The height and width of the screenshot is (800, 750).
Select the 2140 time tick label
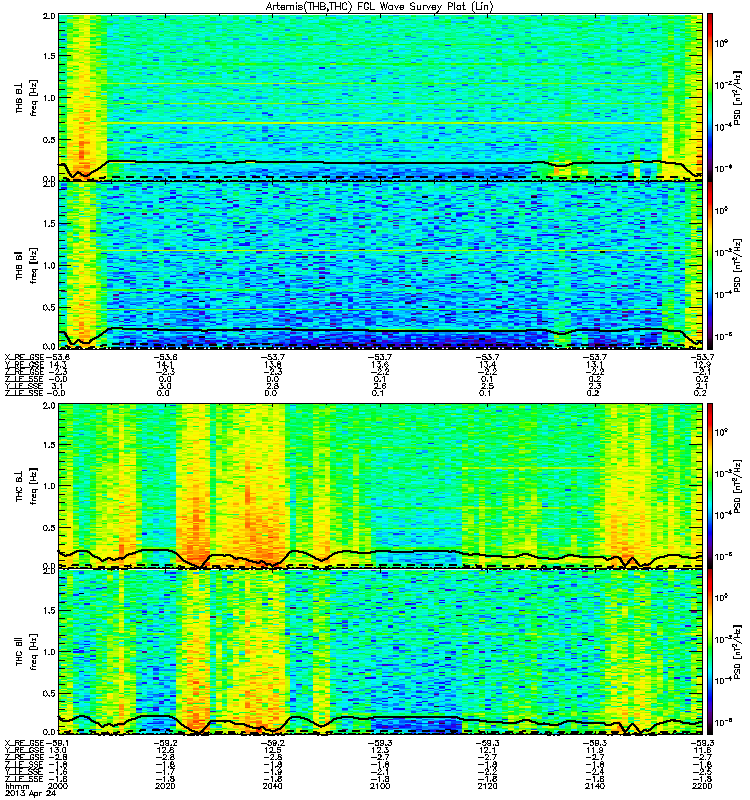[595, 786]
